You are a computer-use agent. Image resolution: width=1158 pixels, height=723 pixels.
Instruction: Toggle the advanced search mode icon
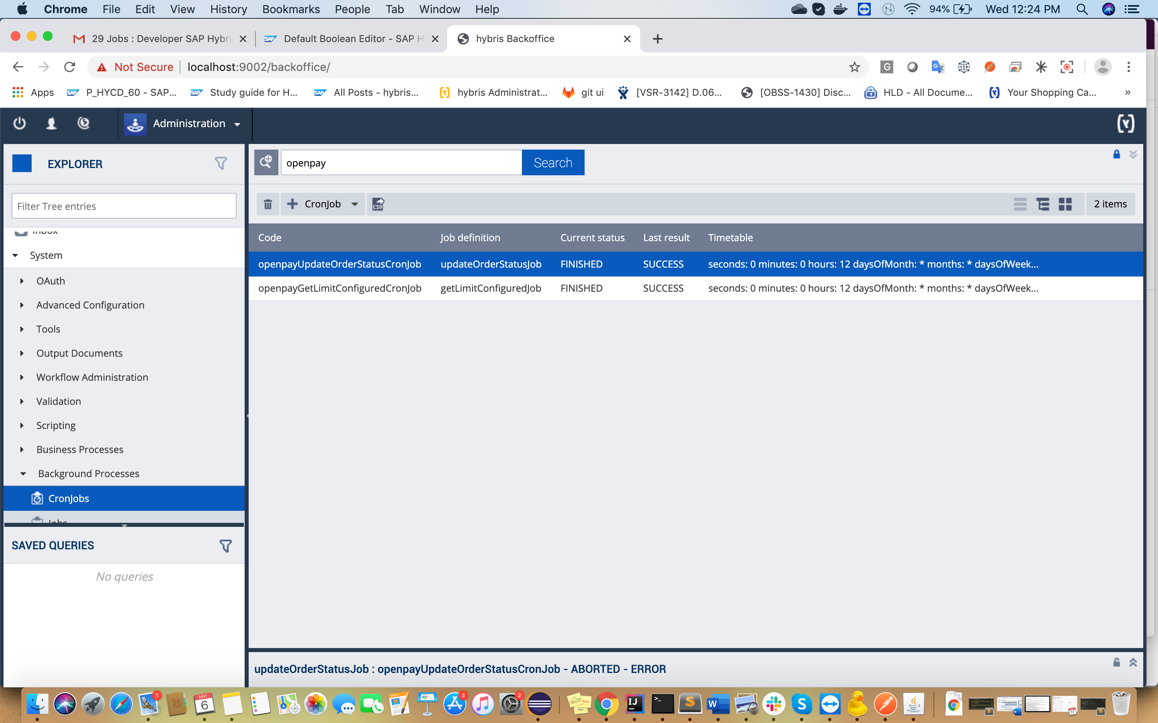pyautogui.click(x=266, y=162)
